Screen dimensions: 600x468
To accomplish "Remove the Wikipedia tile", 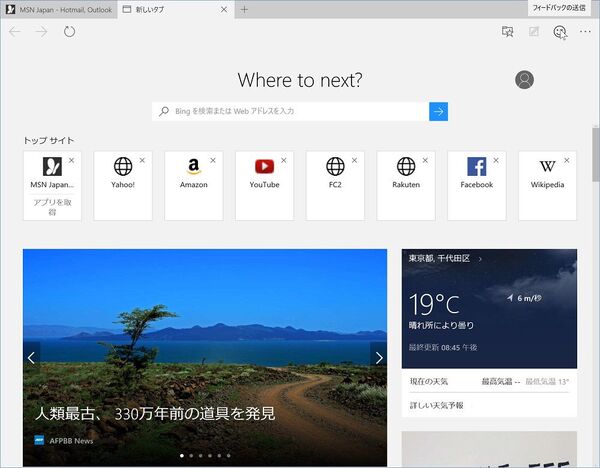I will click(567, 160).
